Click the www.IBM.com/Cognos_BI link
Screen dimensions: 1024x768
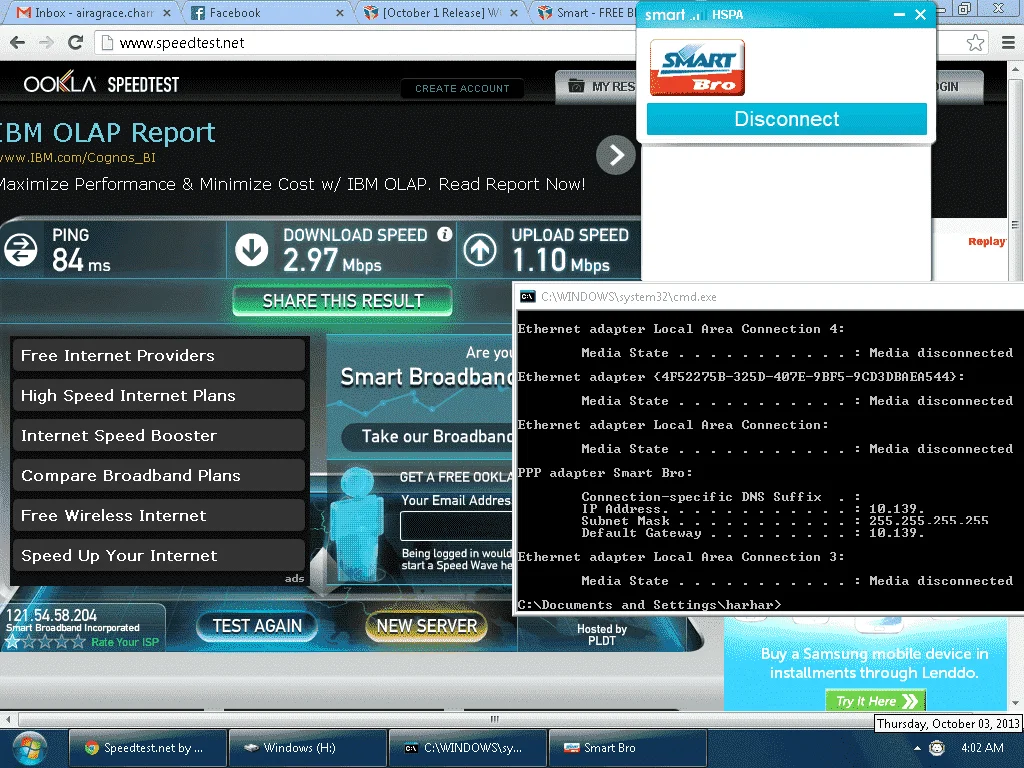78,157
